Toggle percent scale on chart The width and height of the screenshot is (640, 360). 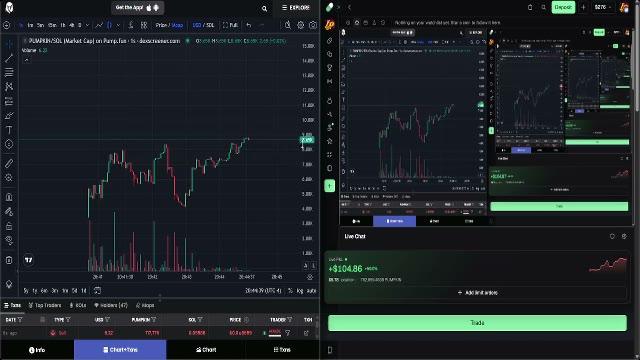click(x=290, y=291)
